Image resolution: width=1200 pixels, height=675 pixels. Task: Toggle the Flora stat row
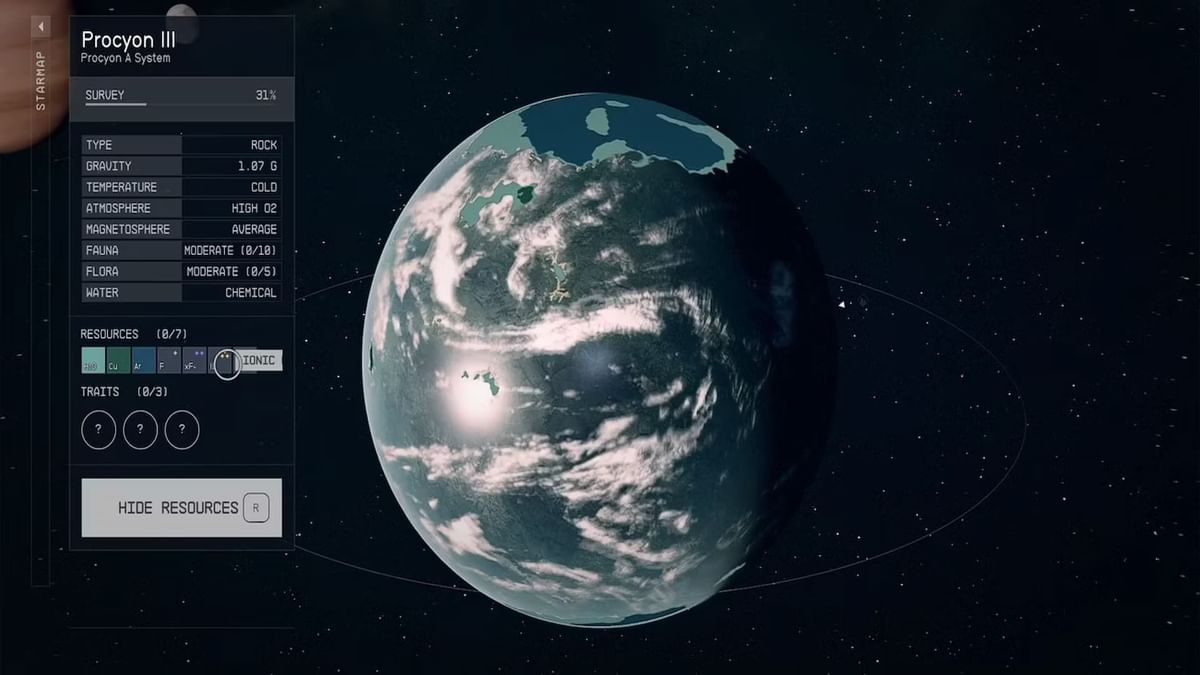click(x=181, y=271)
